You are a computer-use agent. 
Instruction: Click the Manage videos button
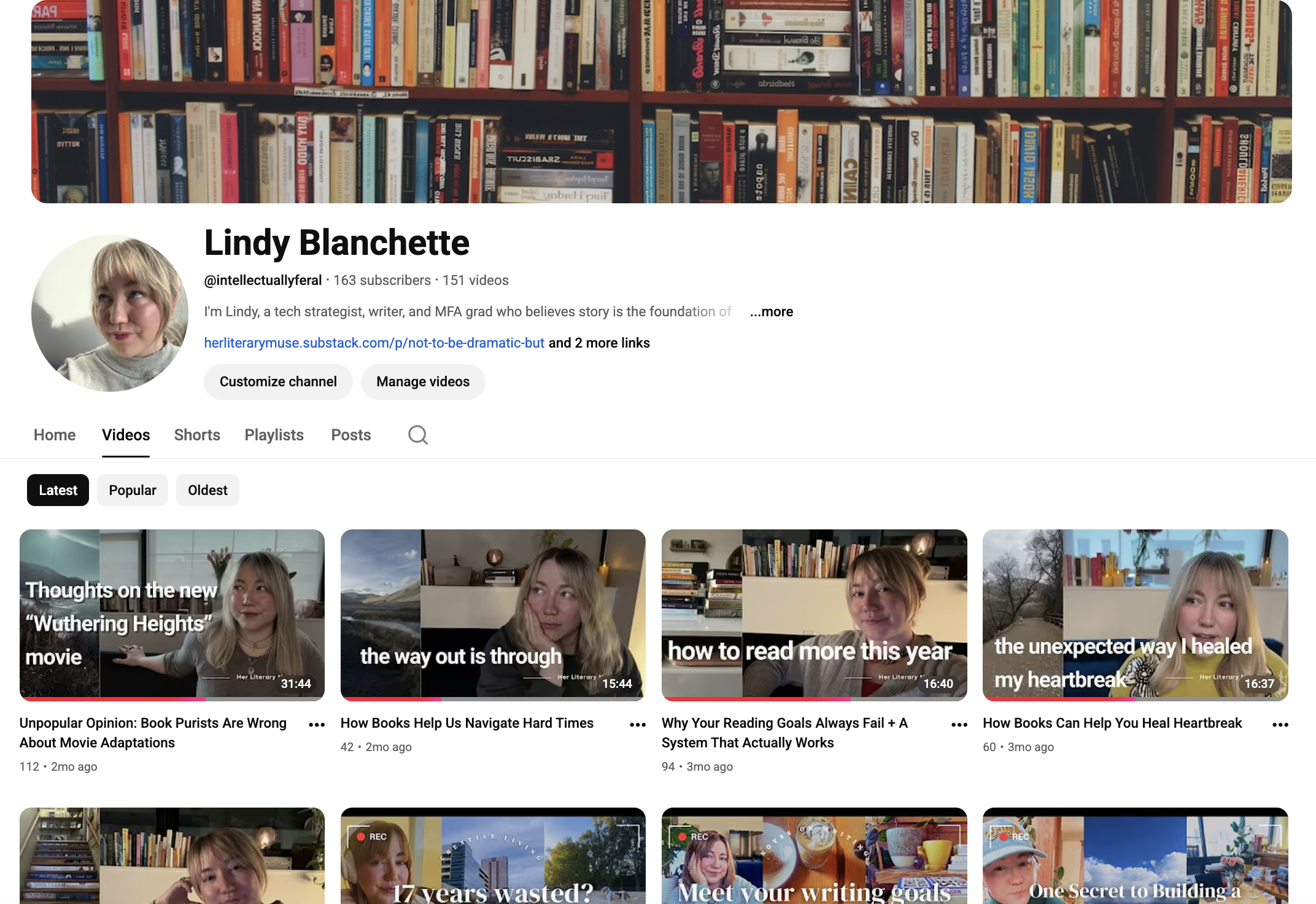[423, 382]
